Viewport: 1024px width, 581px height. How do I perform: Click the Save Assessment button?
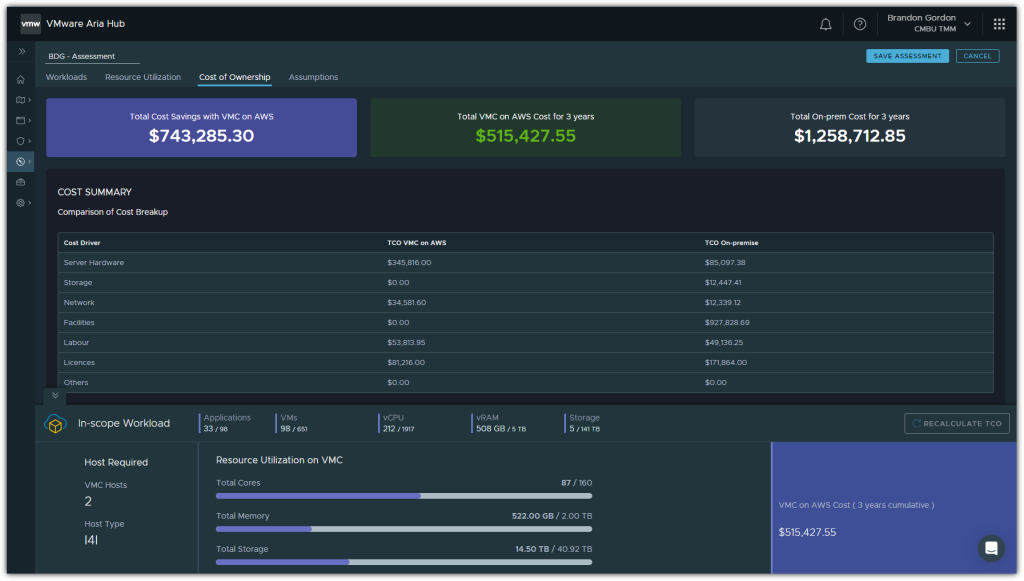click(907, 56)
